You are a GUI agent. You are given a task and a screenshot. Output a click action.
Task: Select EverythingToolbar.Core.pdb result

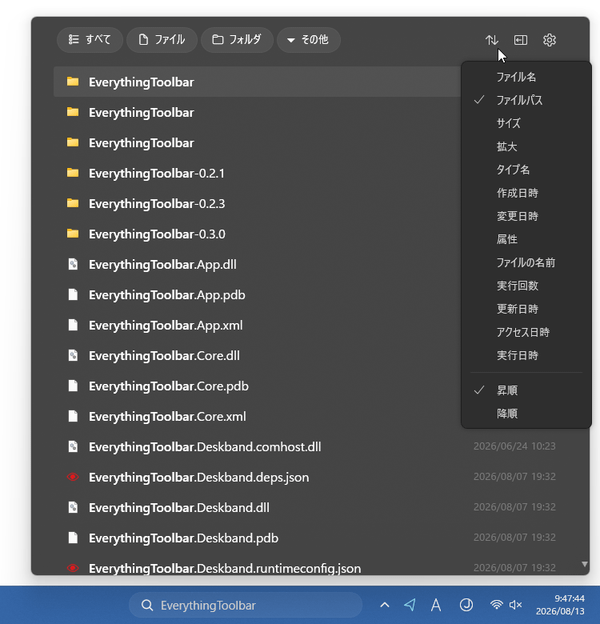[257, 386]
